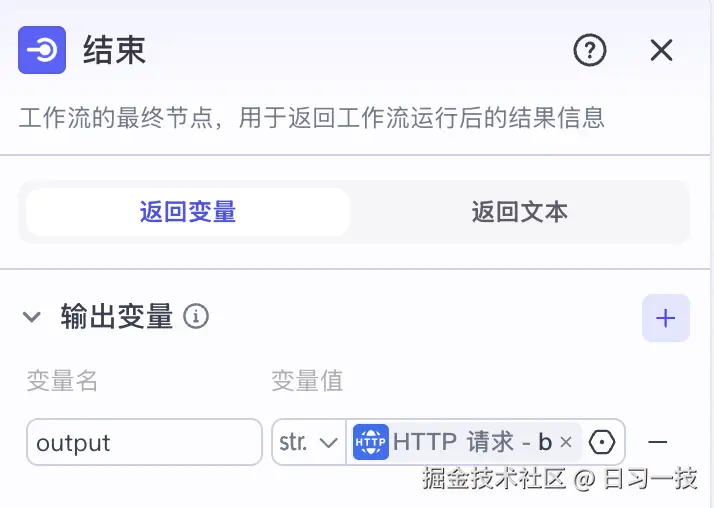
Task: Click the 变量名 column label
Action: 62,381
